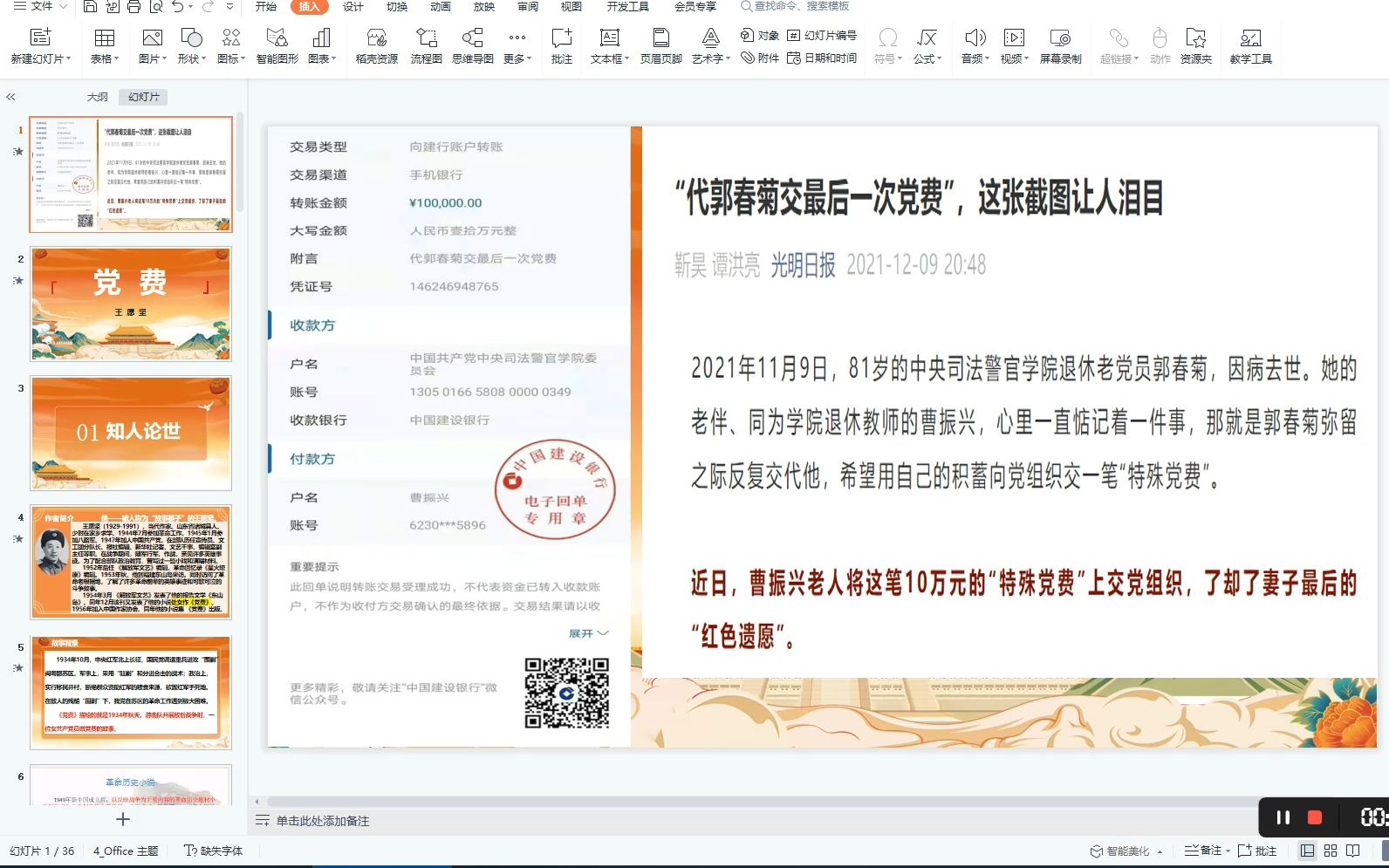
Task: Open the 开始 ribbon tab
Action: 266,6
